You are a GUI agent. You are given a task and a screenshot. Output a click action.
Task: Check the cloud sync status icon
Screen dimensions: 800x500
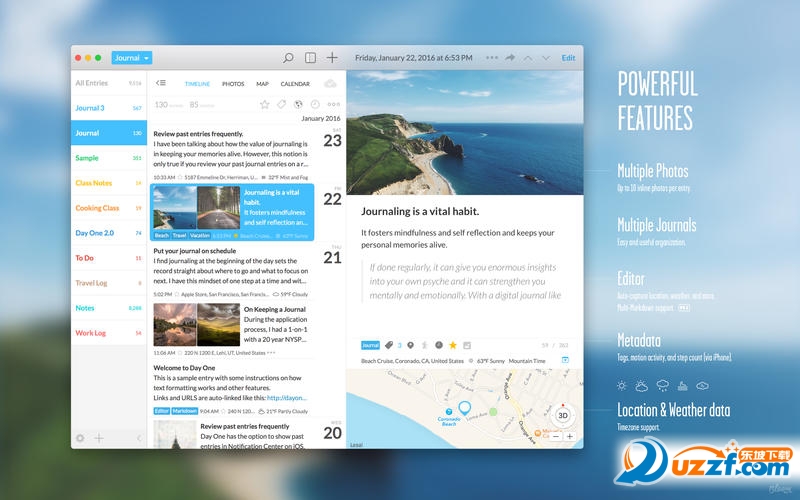pos(330,83)
